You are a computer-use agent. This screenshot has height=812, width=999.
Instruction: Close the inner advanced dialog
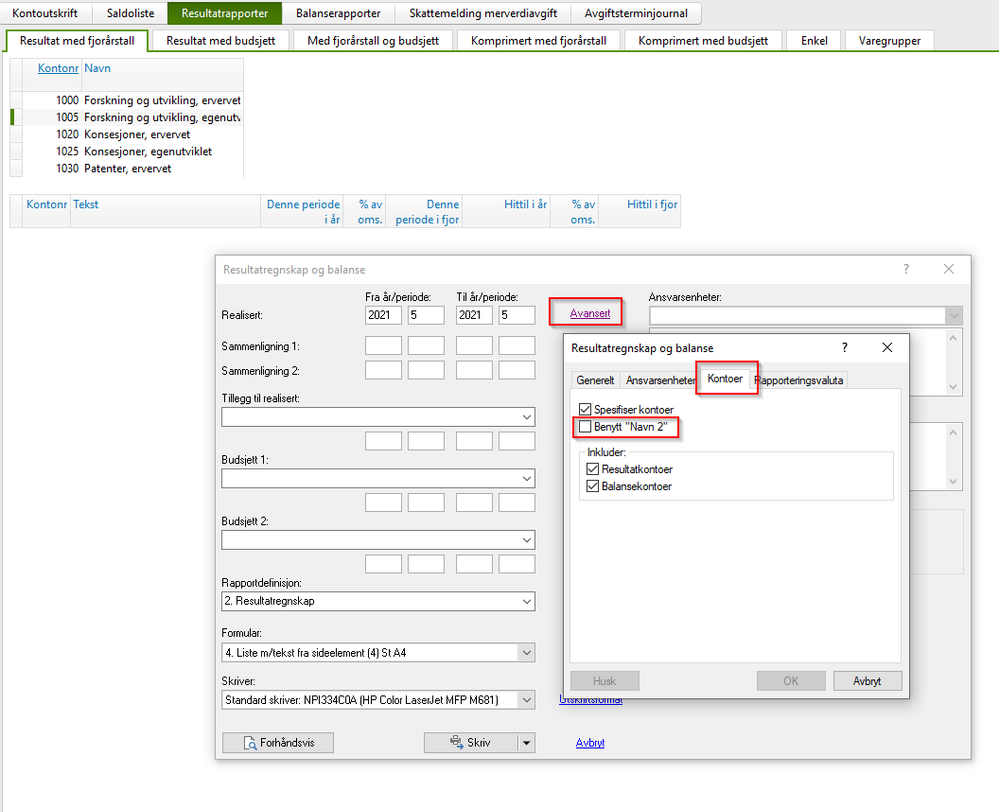[x=887, y=347]
